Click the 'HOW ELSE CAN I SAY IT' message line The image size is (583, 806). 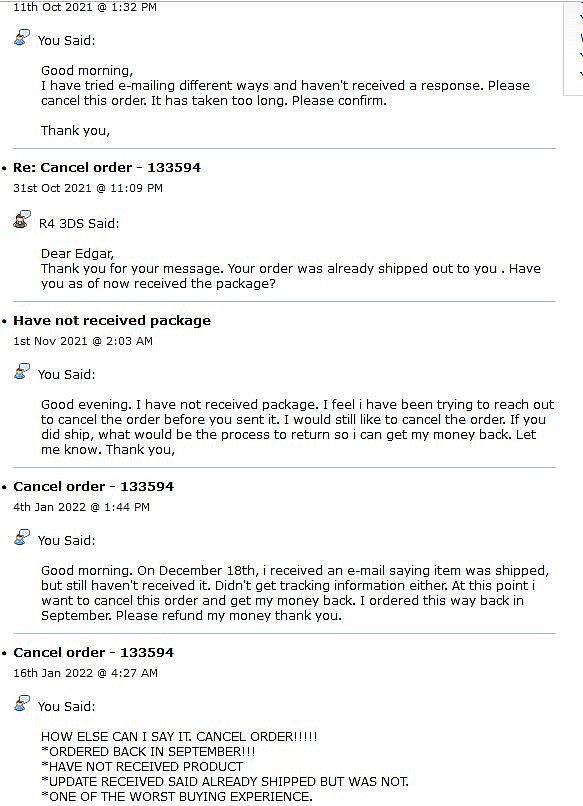tap(179, 737)
